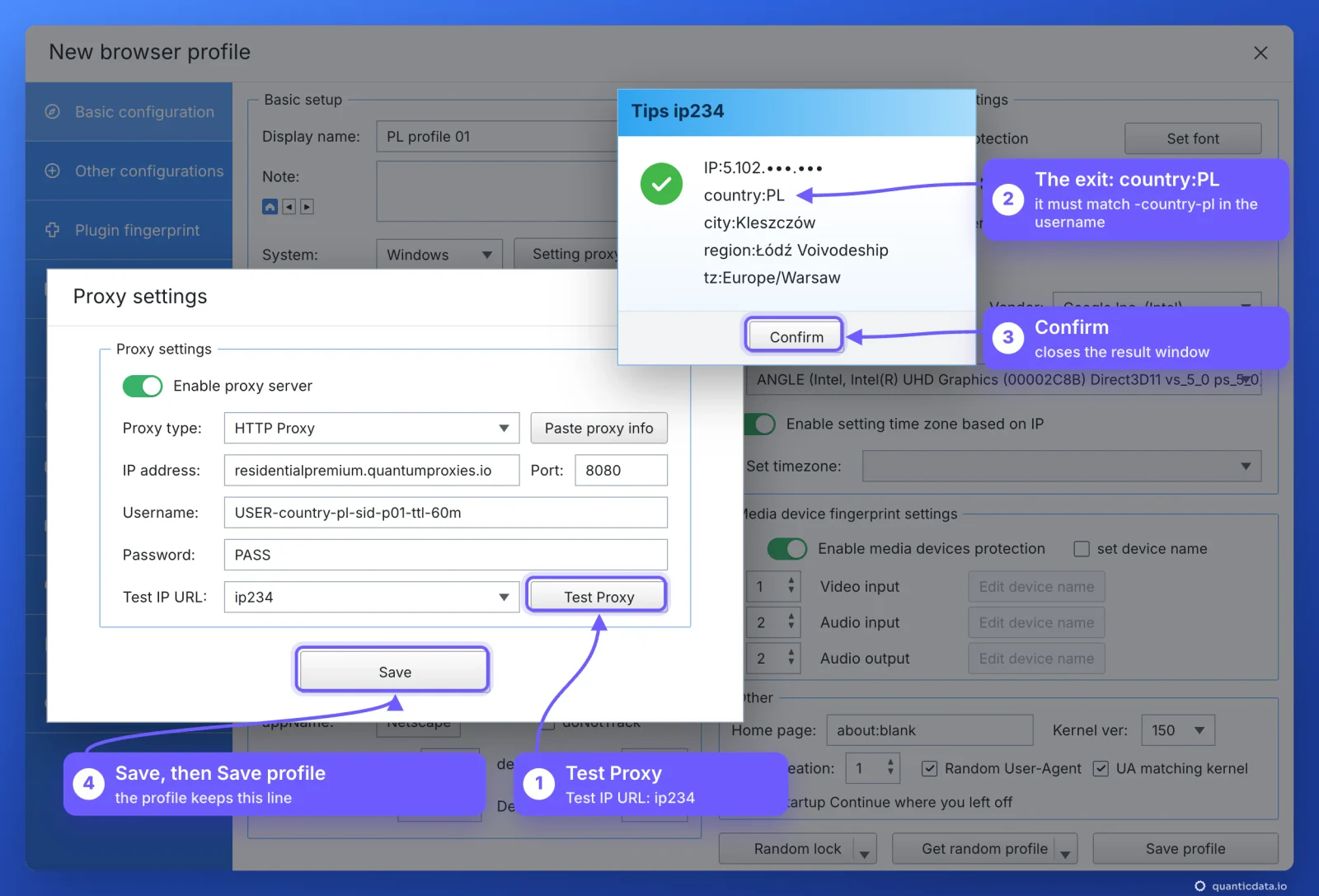Screen dimensions: 1319x896
Task: Click the Test Proxy button
Action: tap(598, 597)
